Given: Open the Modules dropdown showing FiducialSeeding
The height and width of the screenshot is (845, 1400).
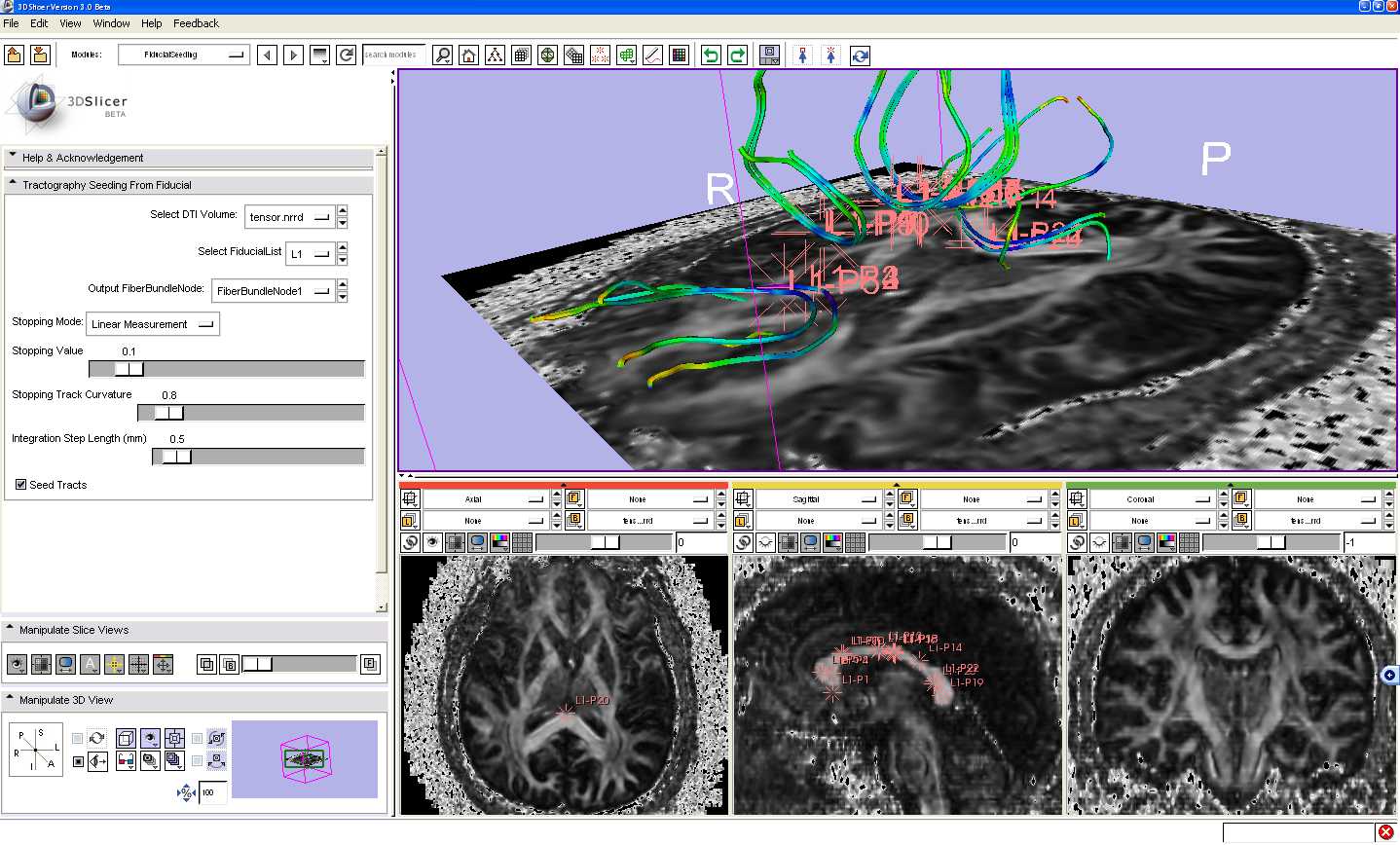Looking at the screenshot, I should click(x=183, y=55).
